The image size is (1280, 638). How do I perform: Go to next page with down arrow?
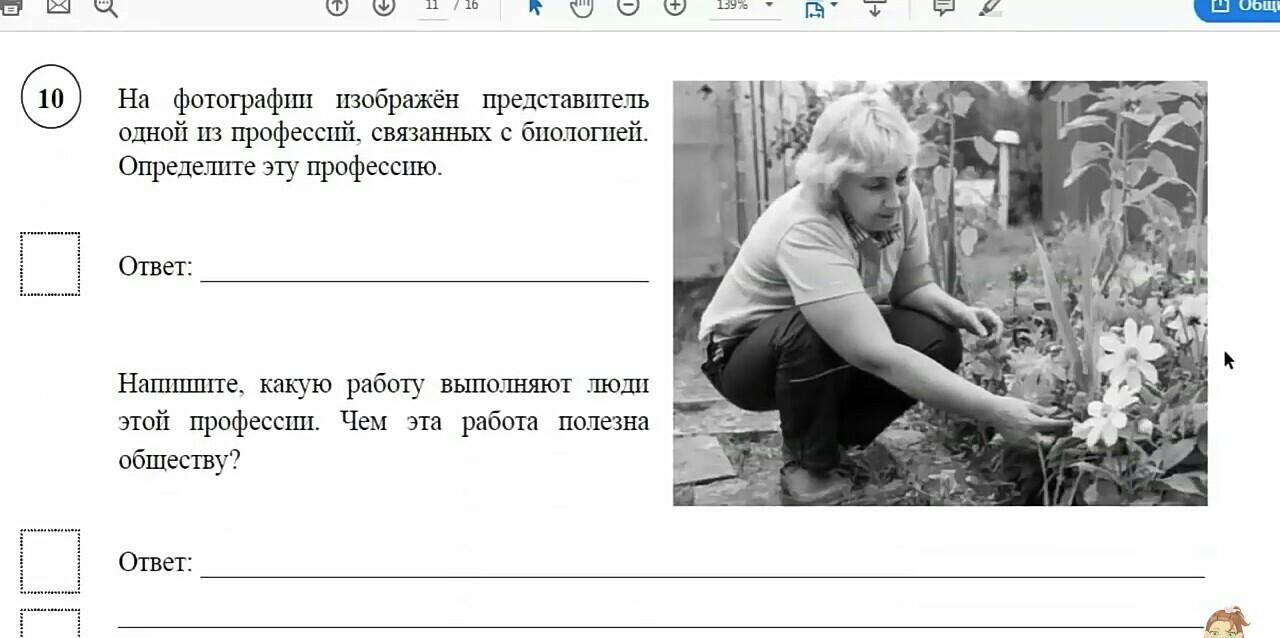click(384, 6)
